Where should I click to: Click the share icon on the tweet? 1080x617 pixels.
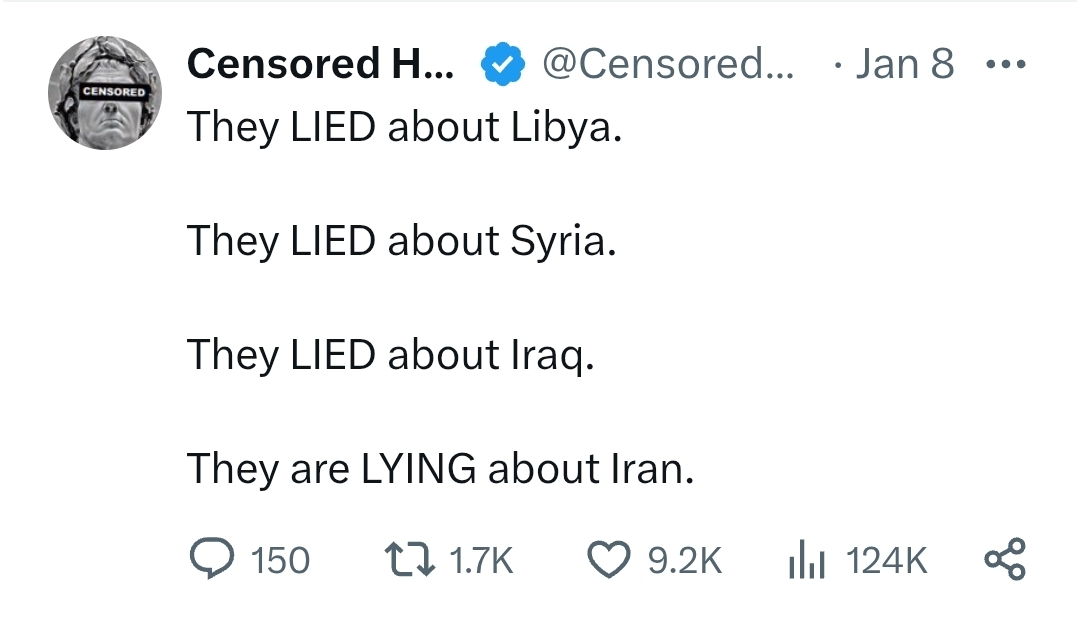1005,560
